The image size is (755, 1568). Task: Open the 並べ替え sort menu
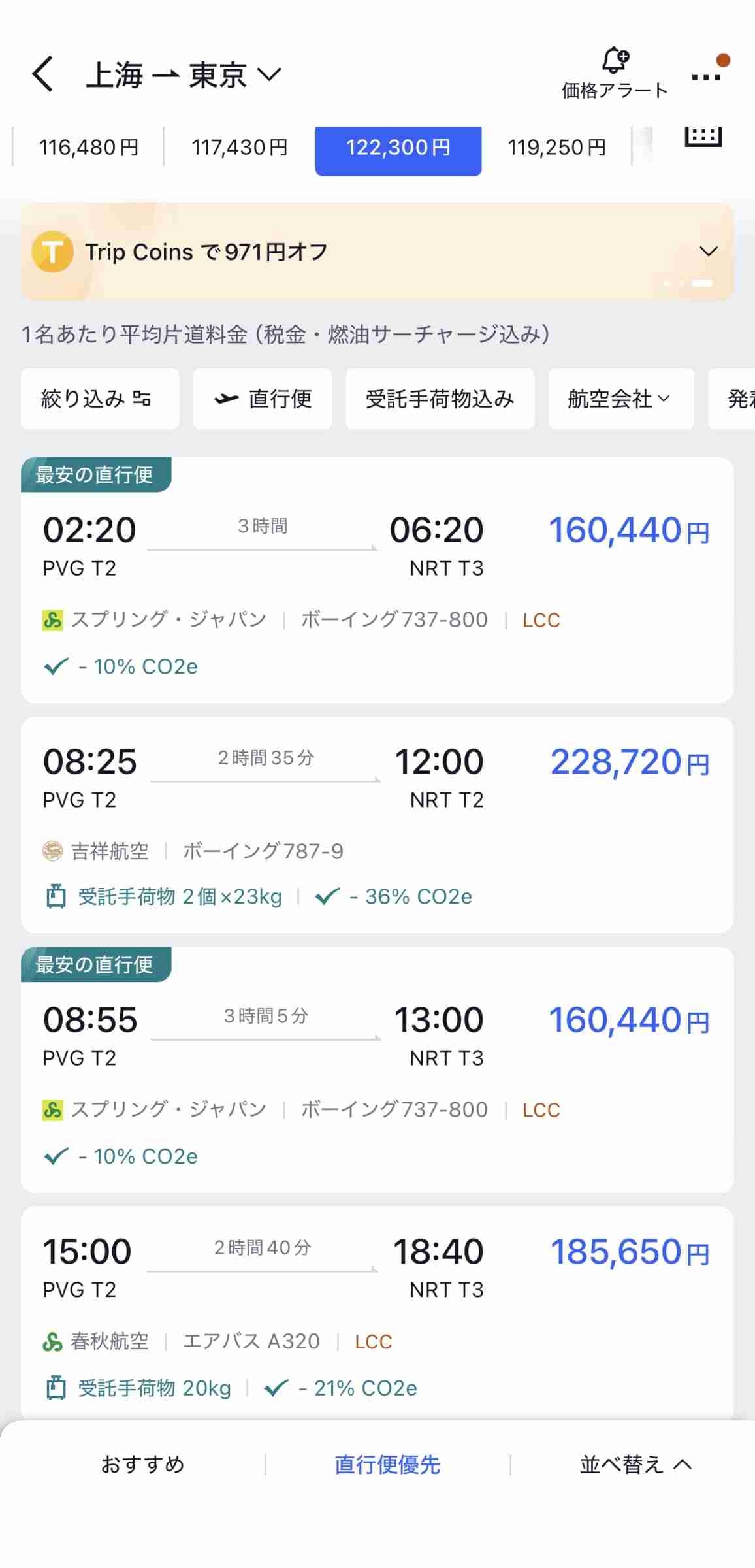[x=635, y=1464]
